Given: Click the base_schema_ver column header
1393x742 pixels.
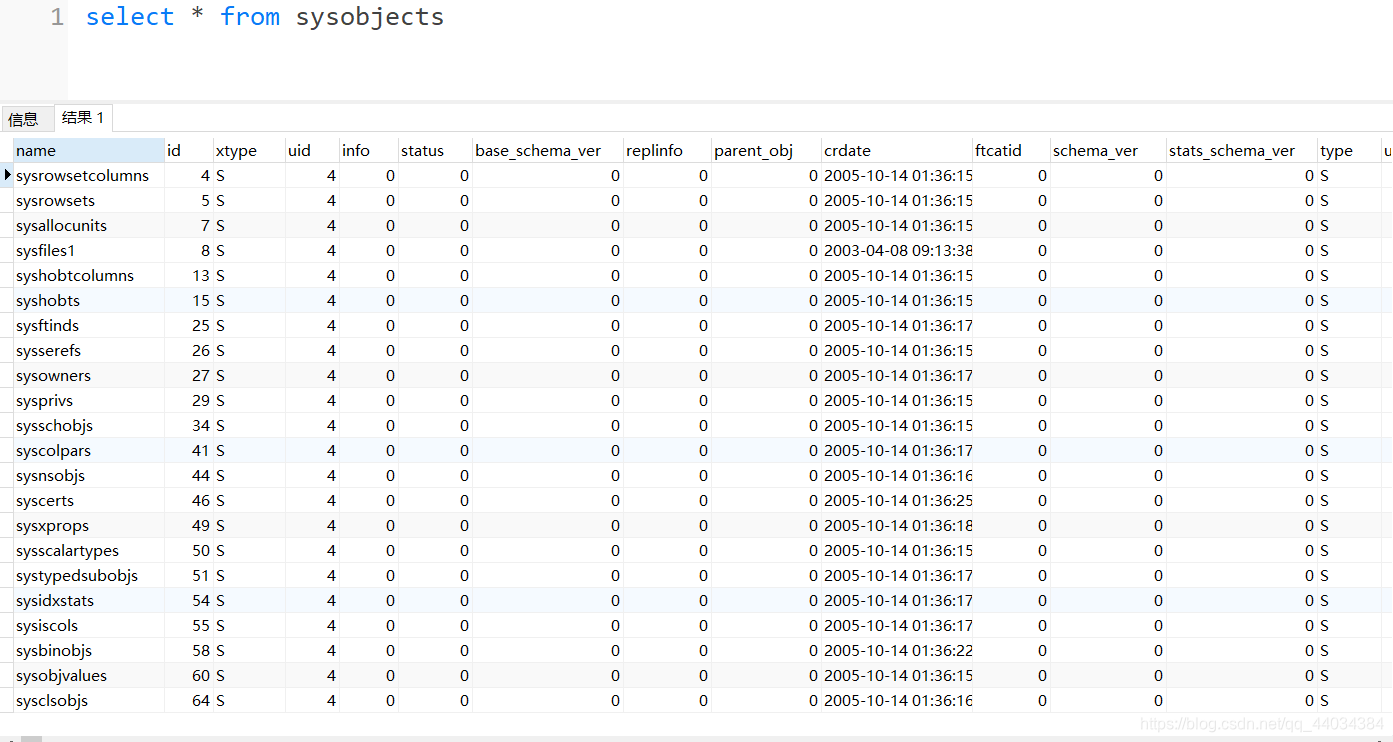Looking at the screenshot, I should click(548, 150).
